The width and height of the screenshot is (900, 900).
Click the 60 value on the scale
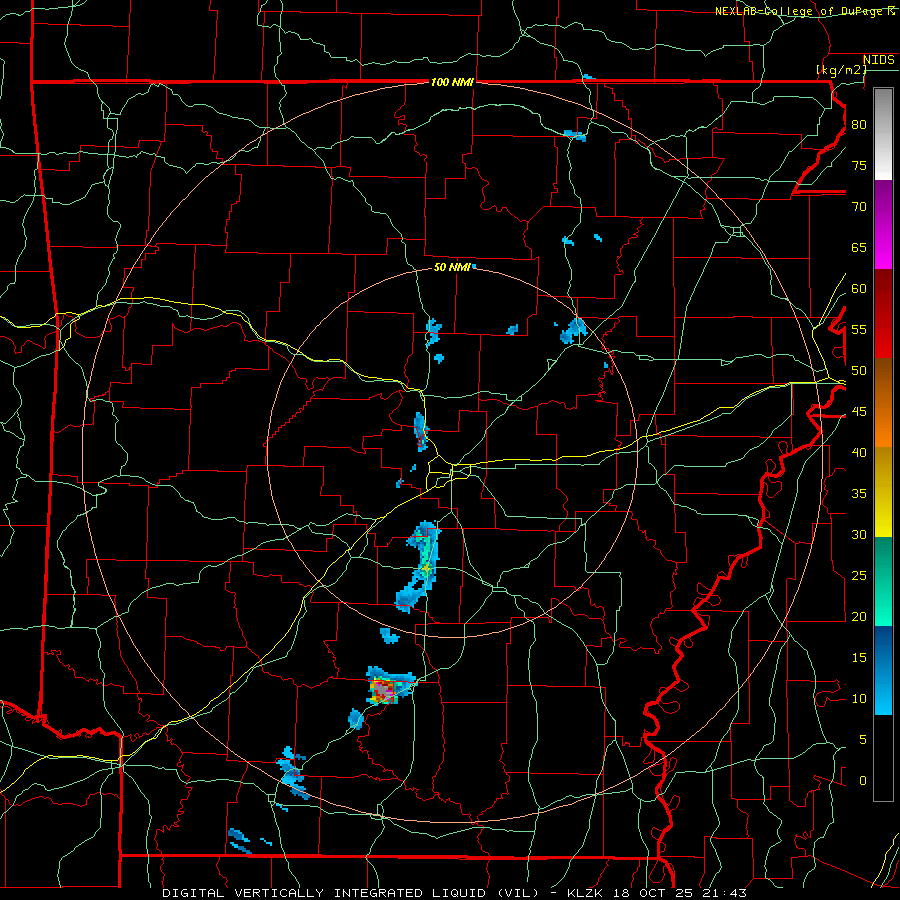tap(859, 289)
